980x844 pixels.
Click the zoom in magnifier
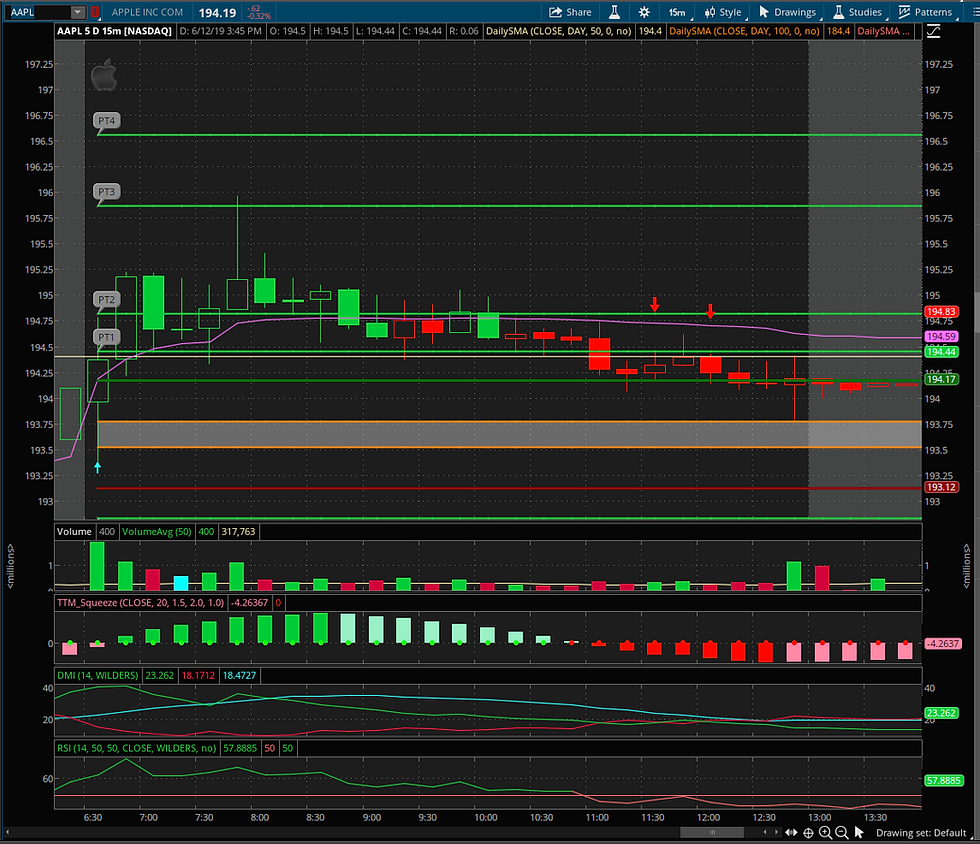coord(825,832)
